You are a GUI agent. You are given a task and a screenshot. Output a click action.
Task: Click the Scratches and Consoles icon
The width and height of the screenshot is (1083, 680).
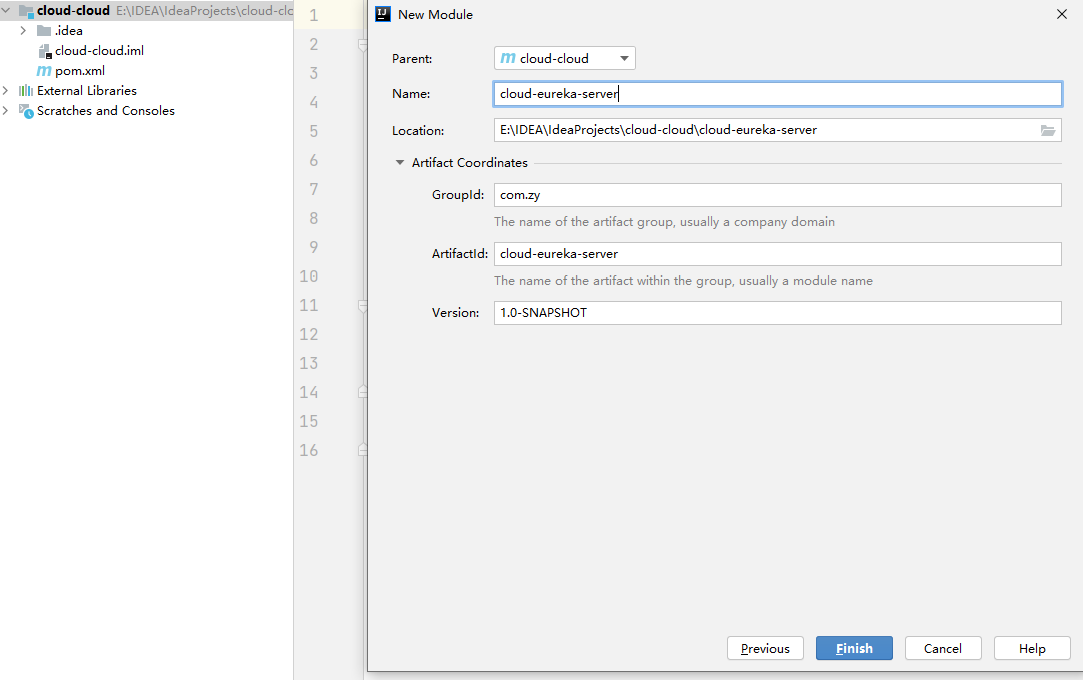(x=26, y=111)
